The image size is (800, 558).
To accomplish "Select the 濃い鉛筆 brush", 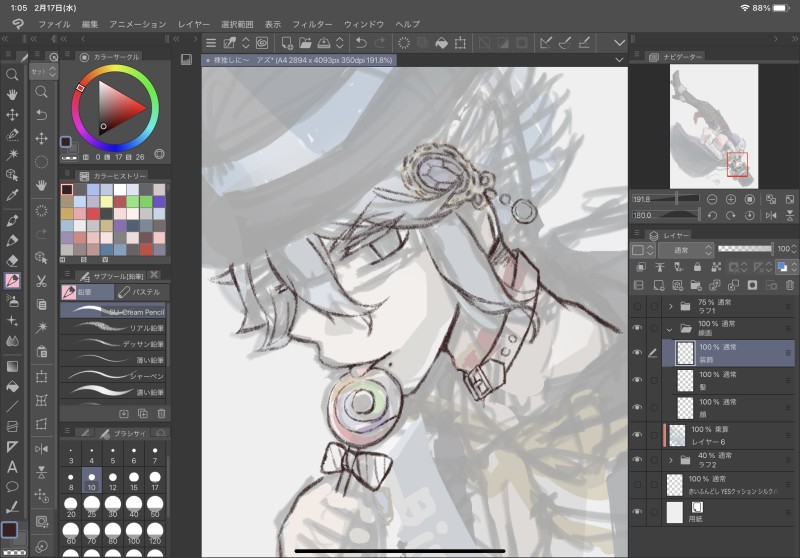I will pyautogui.click(x=113, y=392).
